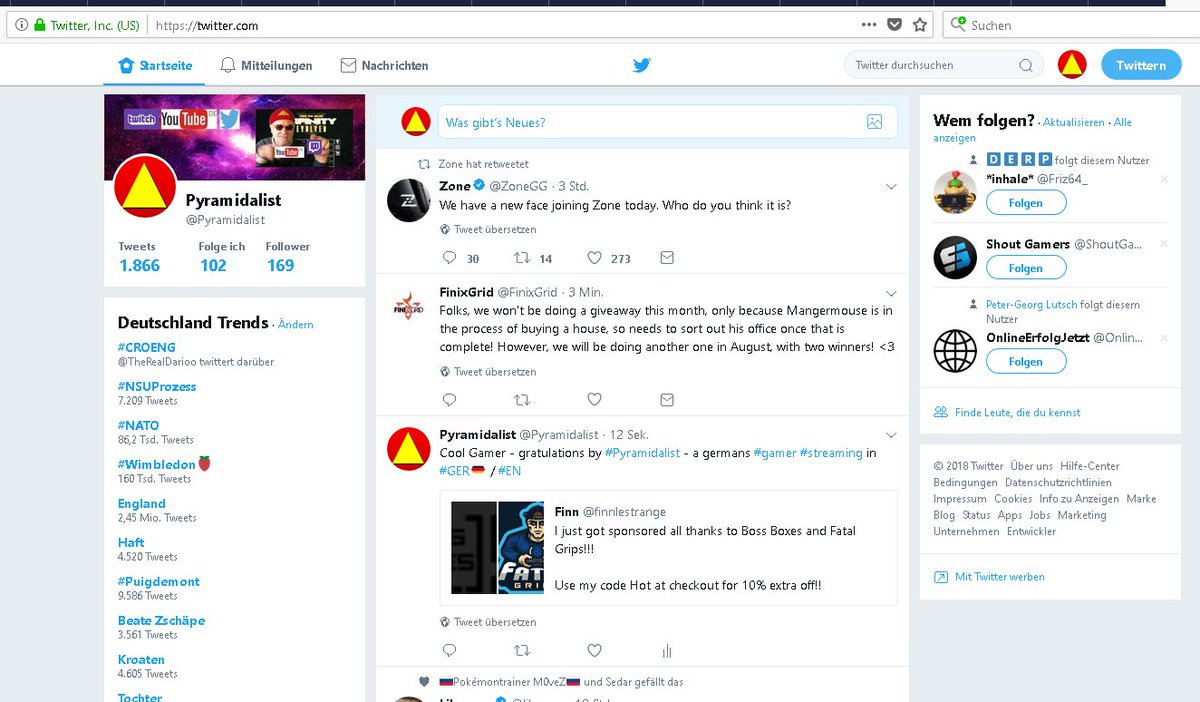
Task: Click Mit Twitter werben link
Action: (1000, 577)
